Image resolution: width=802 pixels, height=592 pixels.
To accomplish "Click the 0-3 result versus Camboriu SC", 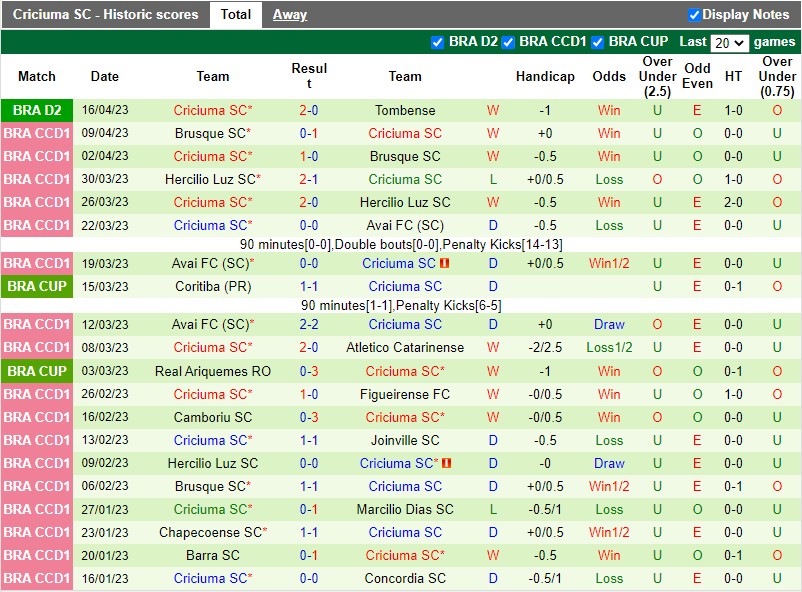I will pyautogui.click(x=309, y=417).
